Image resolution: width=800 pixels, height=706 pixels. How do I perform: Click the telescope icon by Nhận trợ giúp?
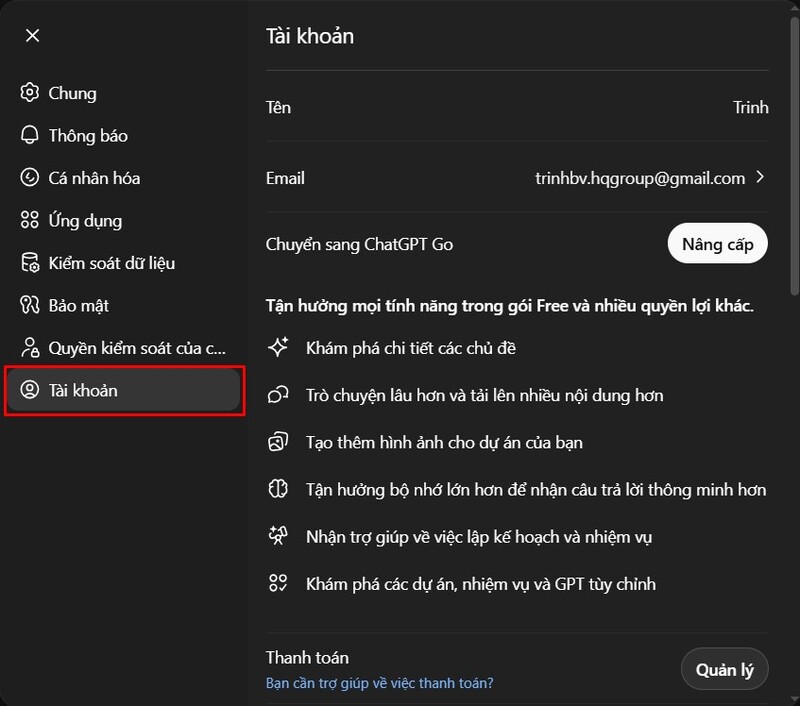278,536
